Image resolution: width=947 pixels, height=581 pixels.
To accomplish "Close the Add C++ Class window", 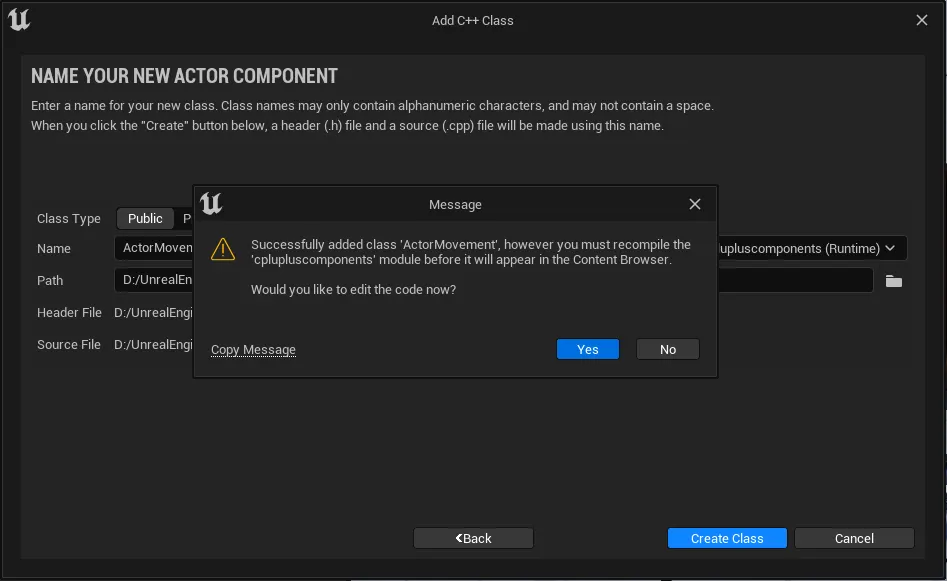I will click(x=922, y=20).
